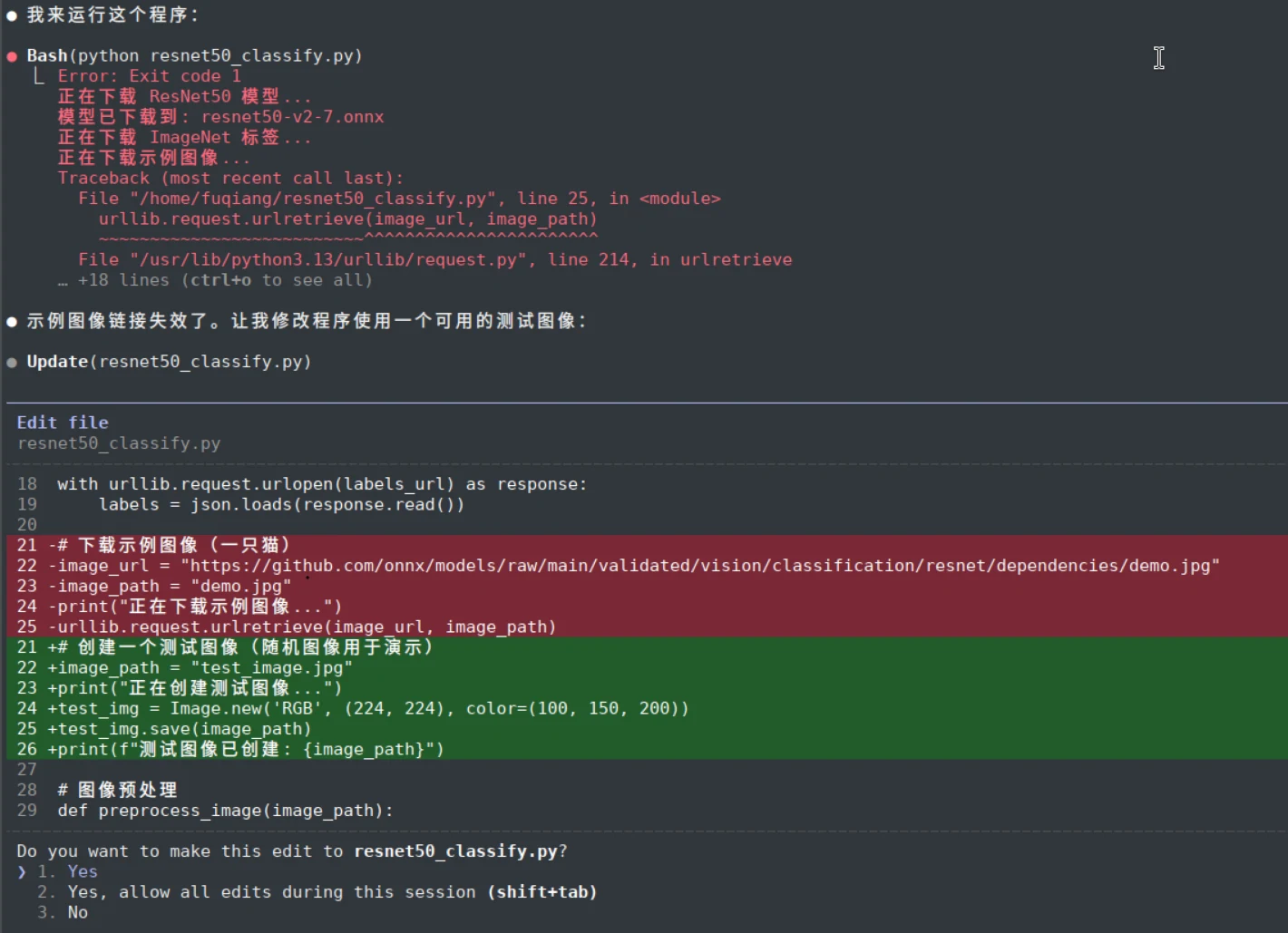Click the "我来运行这个程序:" message
The image size is (1288, 933).
[113, 15]
